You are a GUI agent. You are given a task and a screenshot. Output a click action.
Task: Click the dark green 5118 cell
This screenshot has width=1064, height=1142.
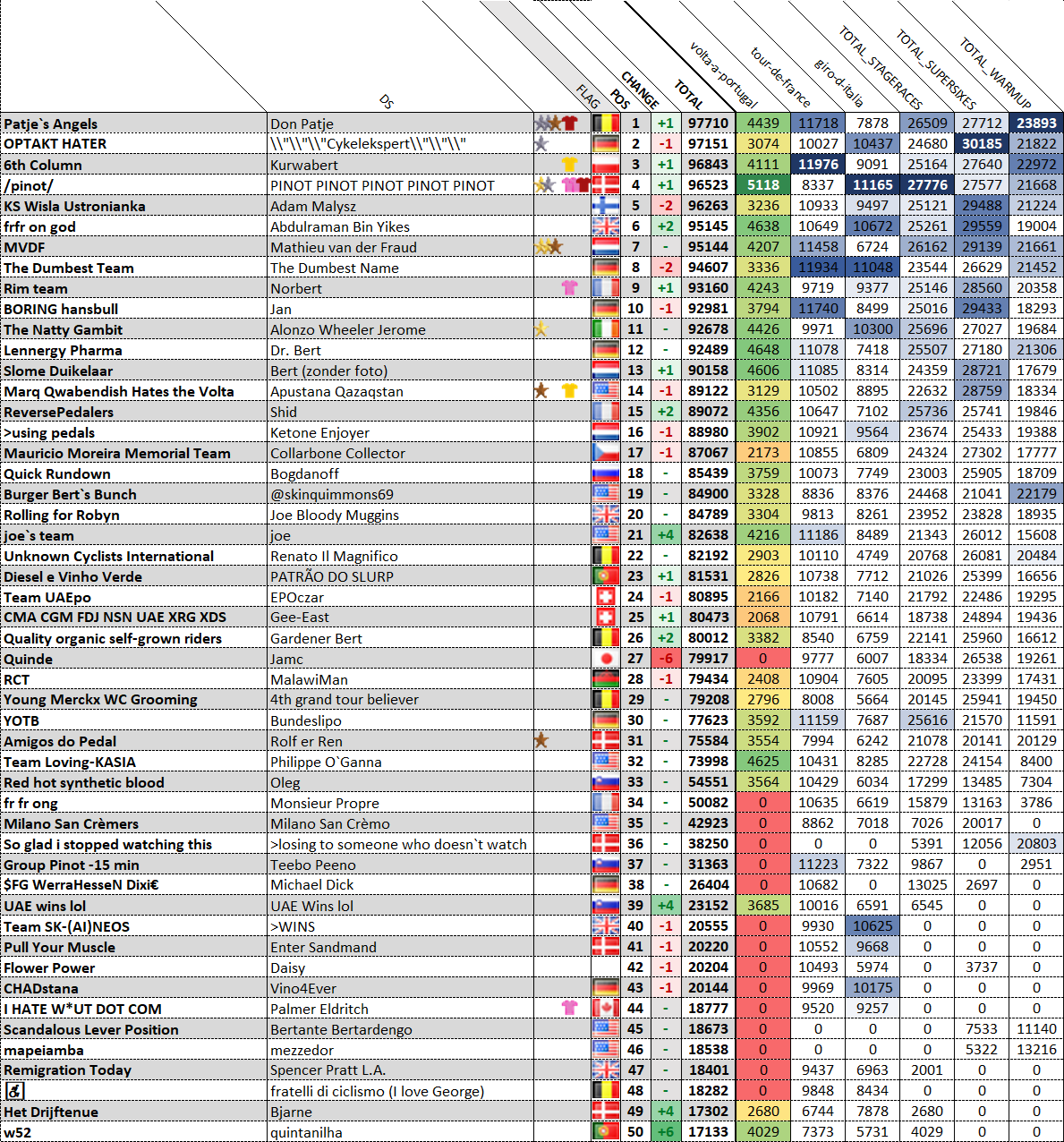click(x=763, y=185)
